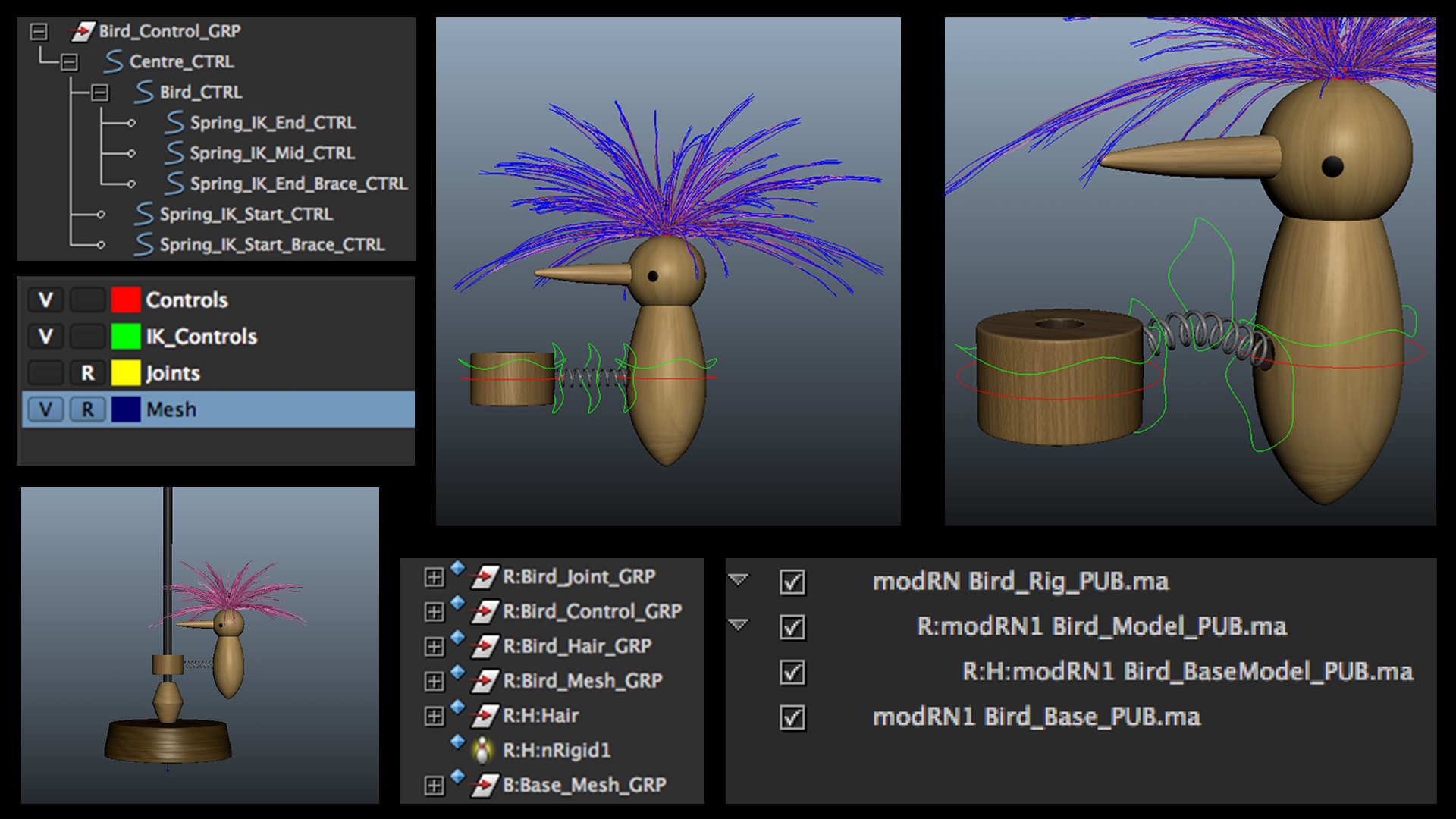Click the Bird_Control_GRP transform node icon
The image size is (1456, 819).
pos(82,32)
